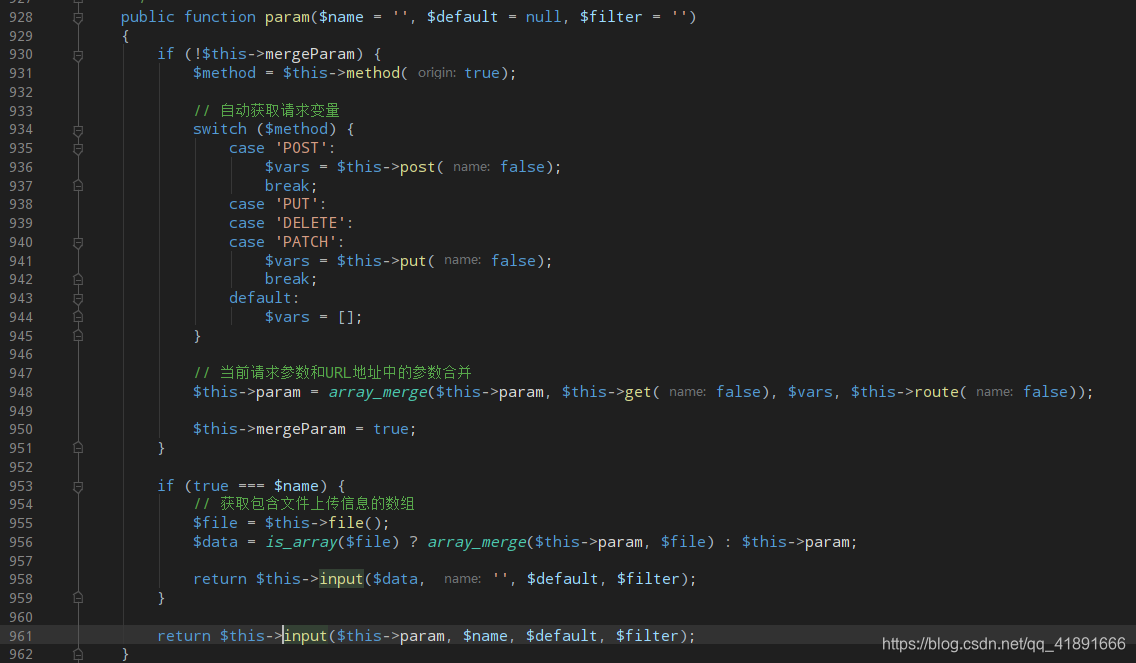Click the default: label on line 943
Screen dimensions: 1136x663
(x=264, y=298)
